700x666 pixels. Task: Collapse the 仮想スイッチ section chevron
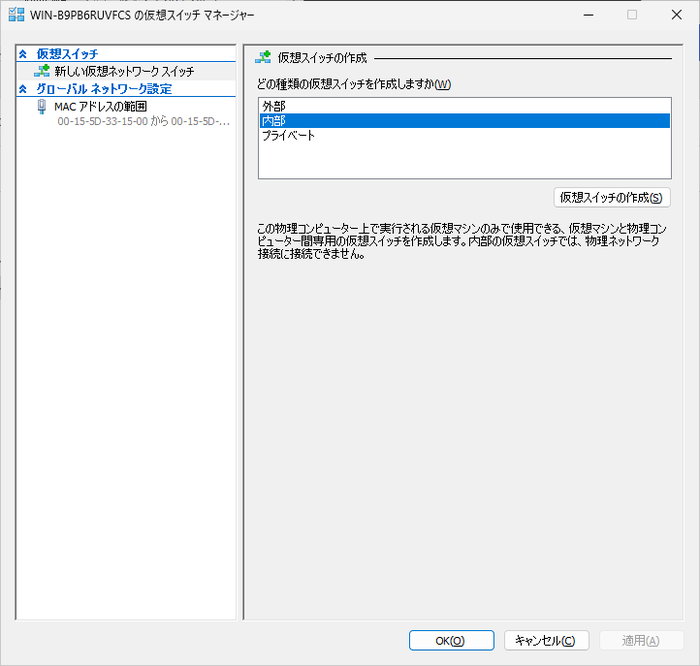click(23, 54)
